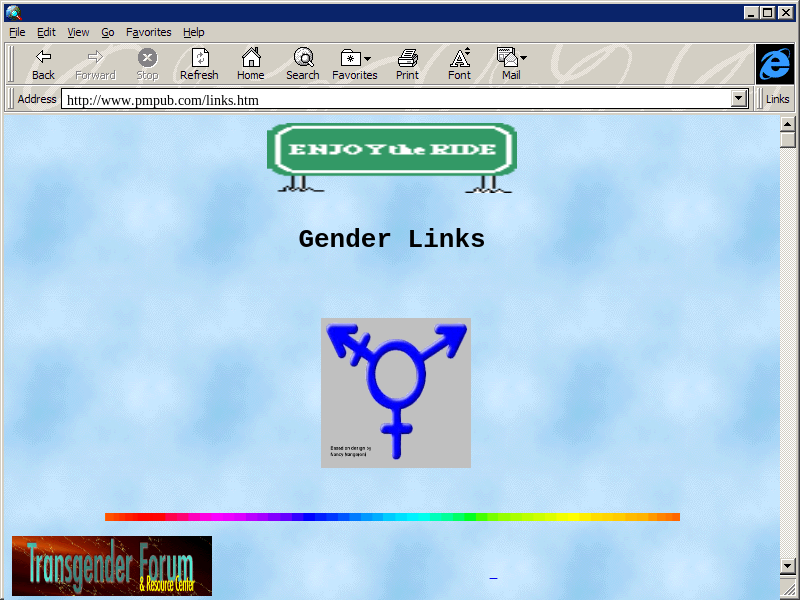Click the Back arrow toolbar icon
Viewport: 800px width, 600px height.
43,58
